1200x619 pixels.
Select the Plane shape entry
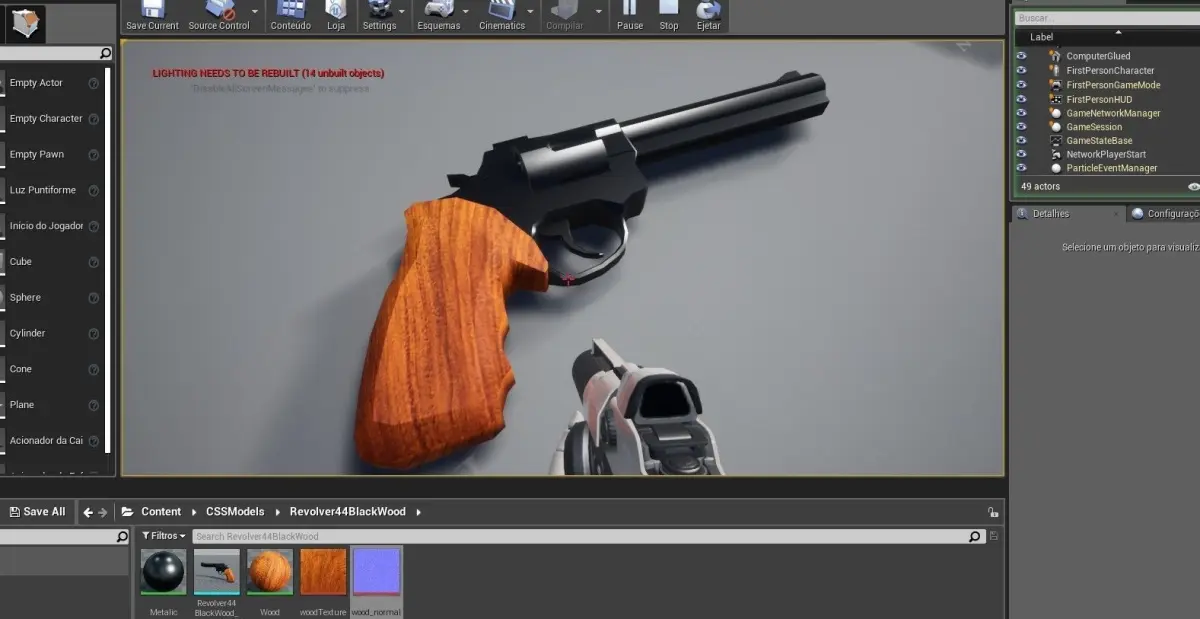[x=22, y=405]
